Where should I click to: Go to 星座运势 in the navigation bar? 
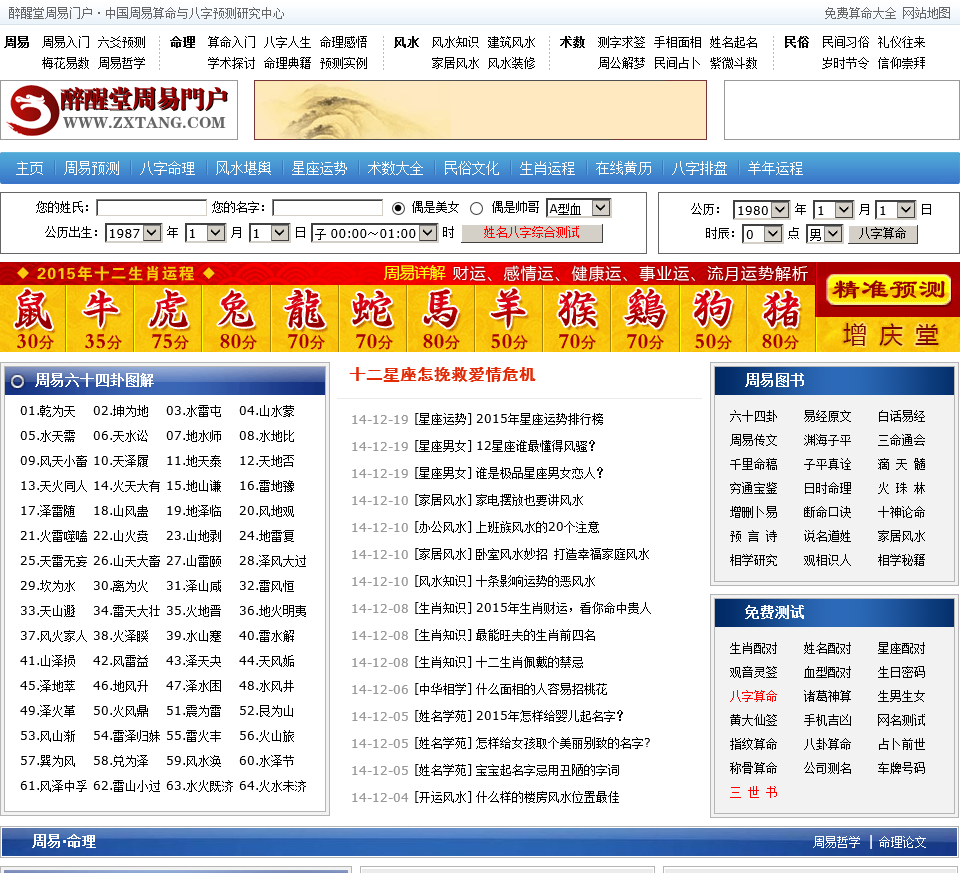(x=319, y=168)
